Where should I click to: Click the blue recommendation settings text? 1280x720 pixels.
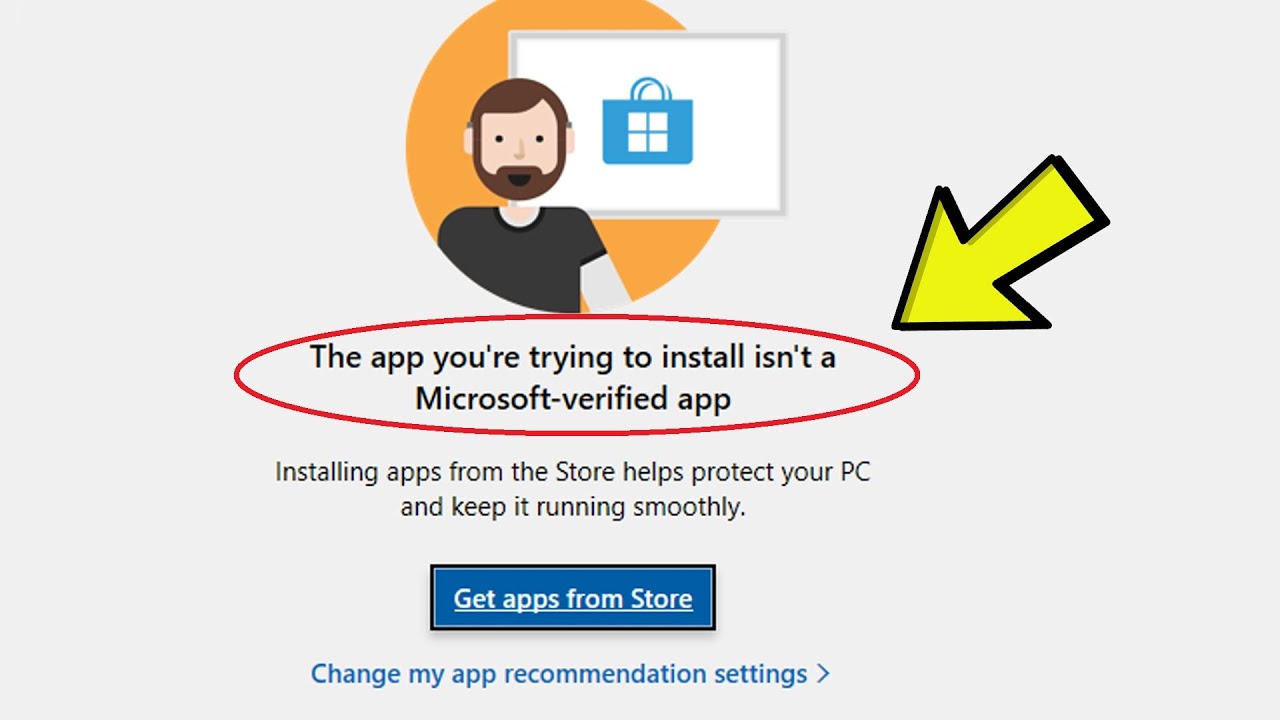click(560, 674)
